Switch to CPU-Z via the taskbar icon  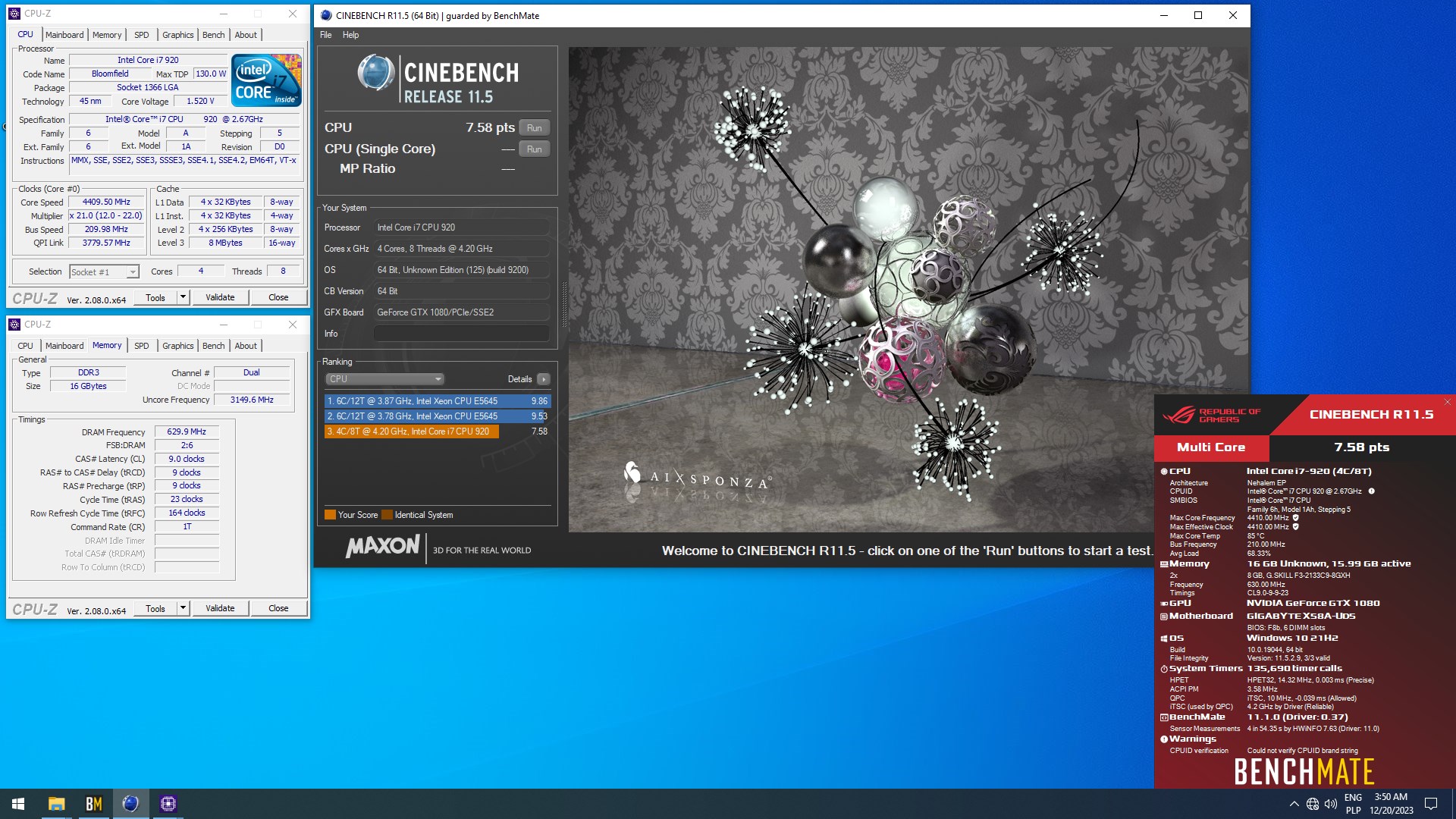coord(168,804)
